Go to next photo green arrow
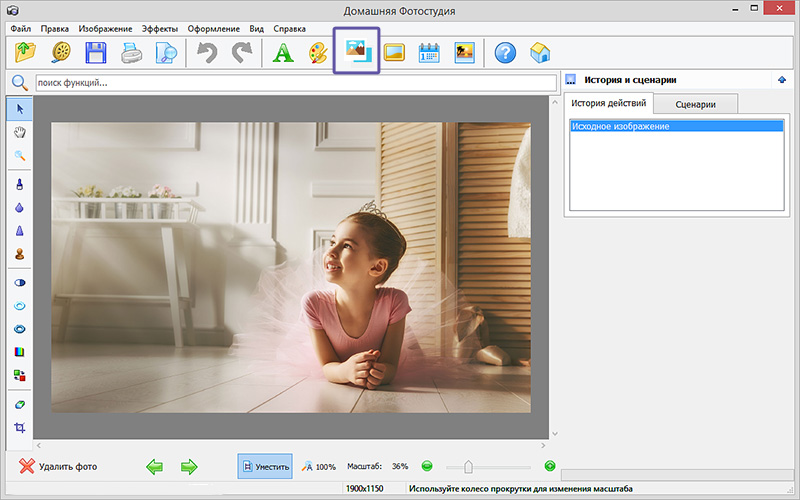Image resolution: width=800 pixels, height=500 pixels. [x=189, y=466]
